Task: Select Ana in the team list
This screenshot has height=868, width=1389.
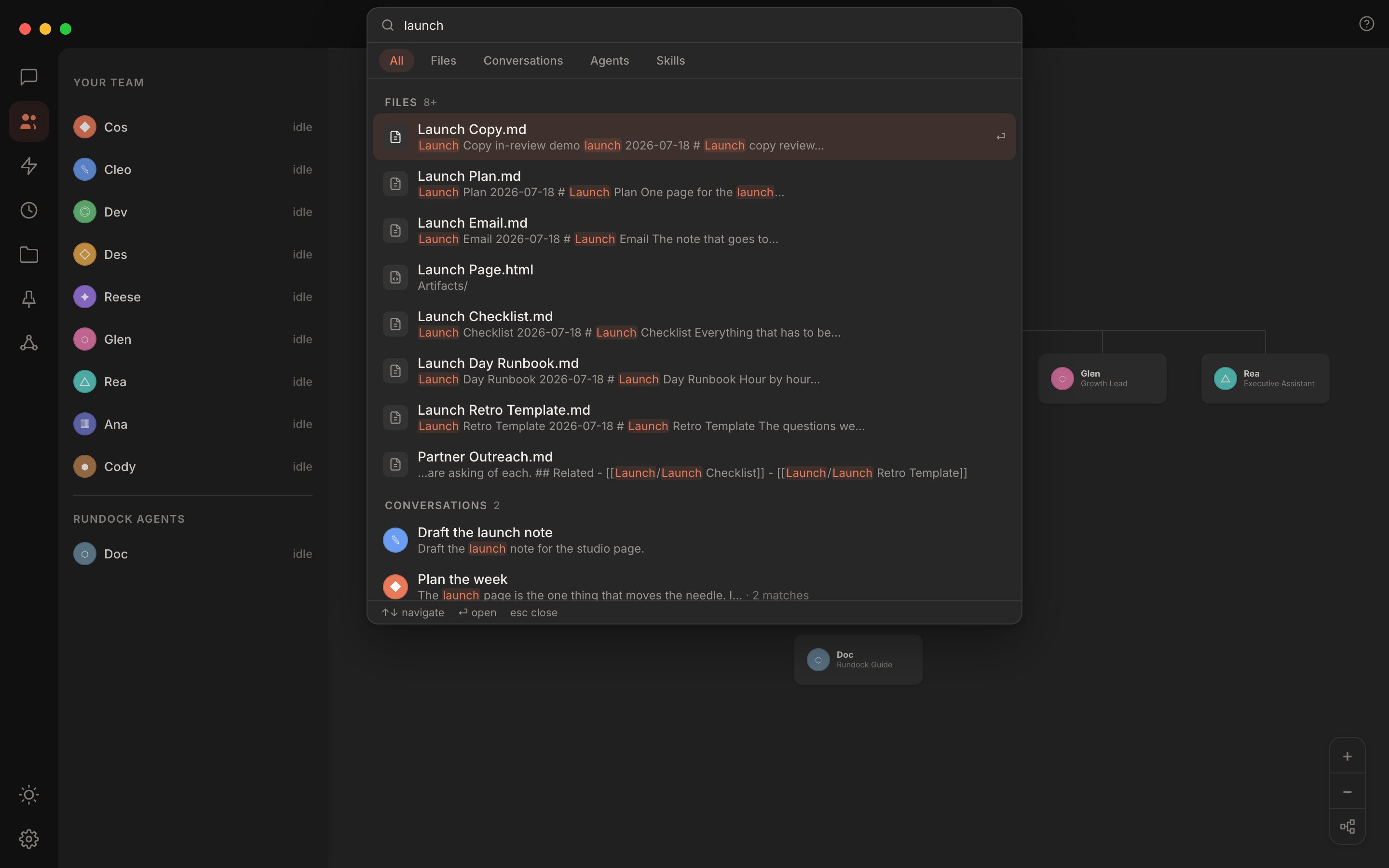Action: coord(193,424)
